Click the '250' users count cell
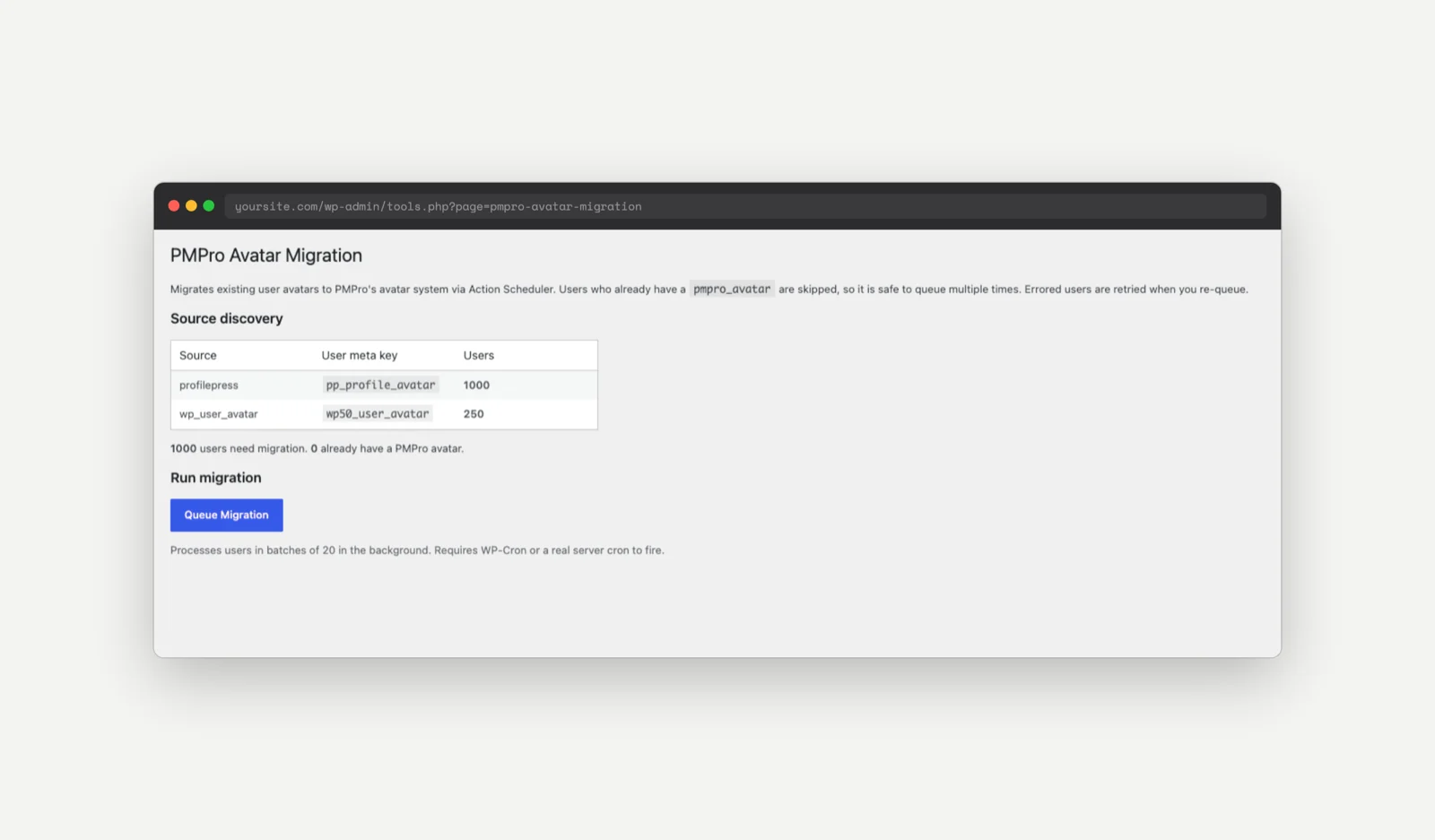 pos(474,414)
